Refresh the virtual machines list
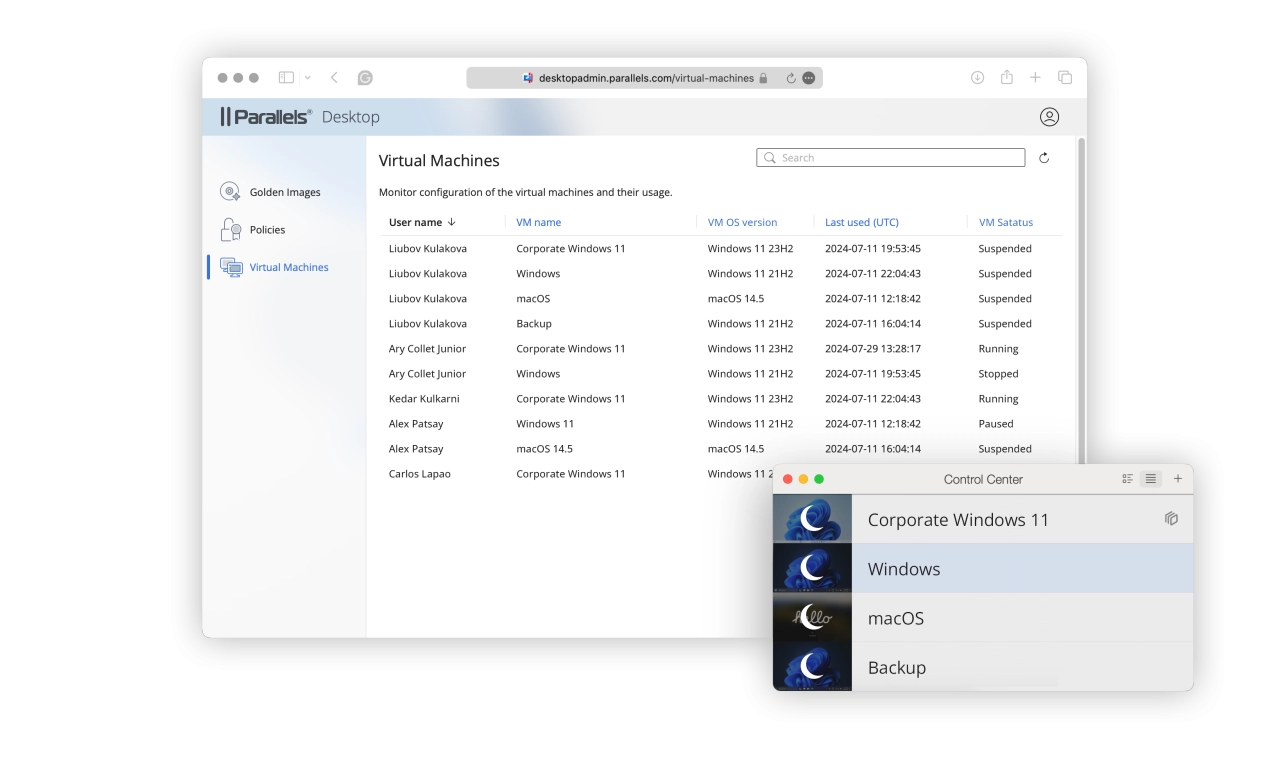Image resolution: width=1280 pixels, height=768 pixels. tap(1044, 158)
